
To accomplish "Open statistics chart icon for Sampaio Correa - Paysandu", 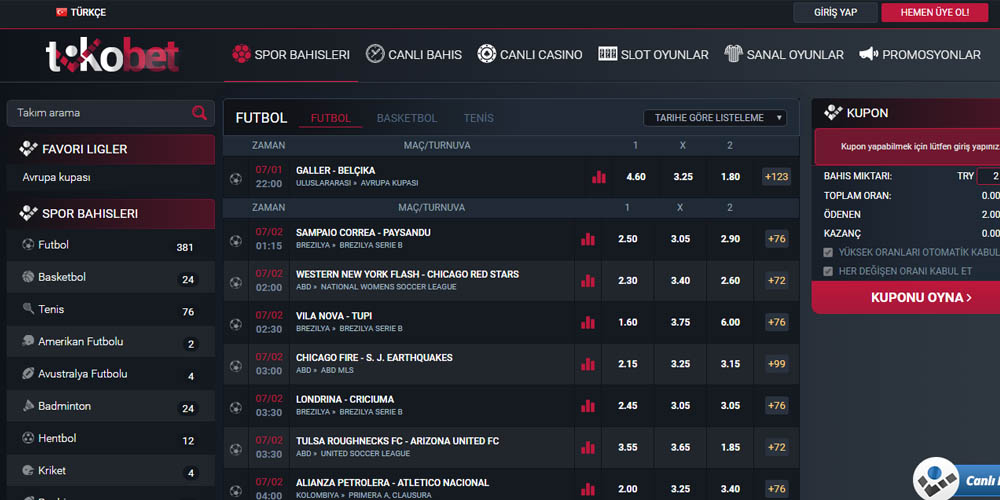I will [587, 239].
